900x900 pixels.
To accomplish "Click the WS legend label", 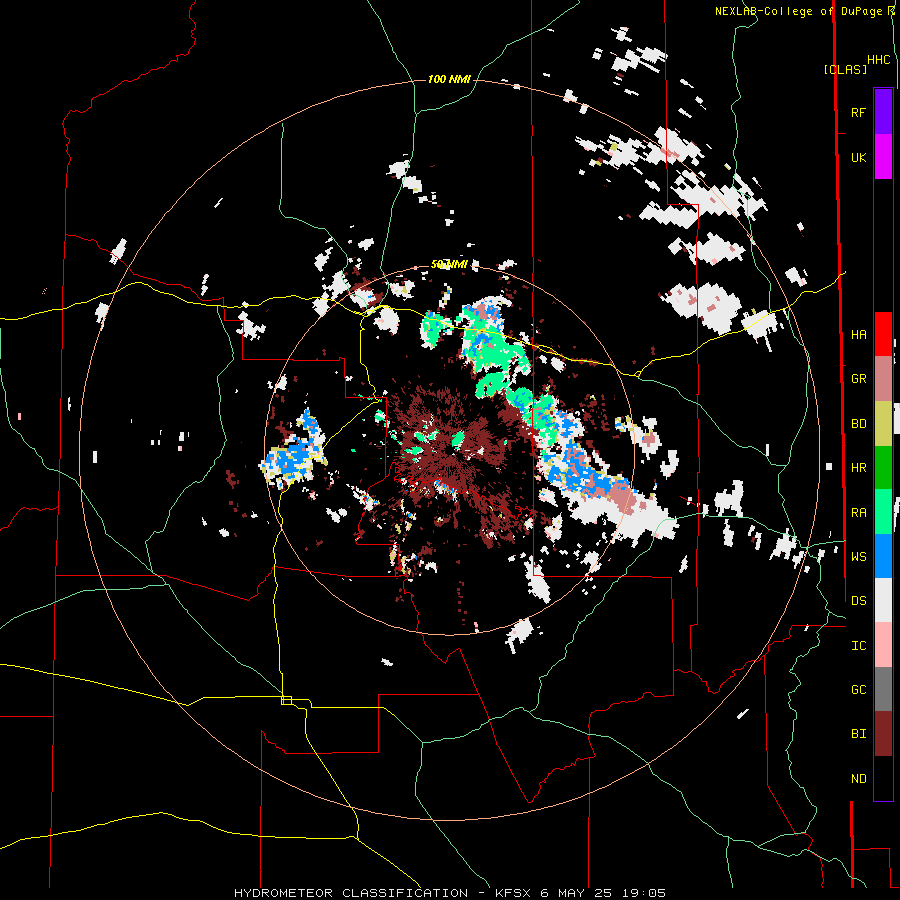I will tap(858, 556).
